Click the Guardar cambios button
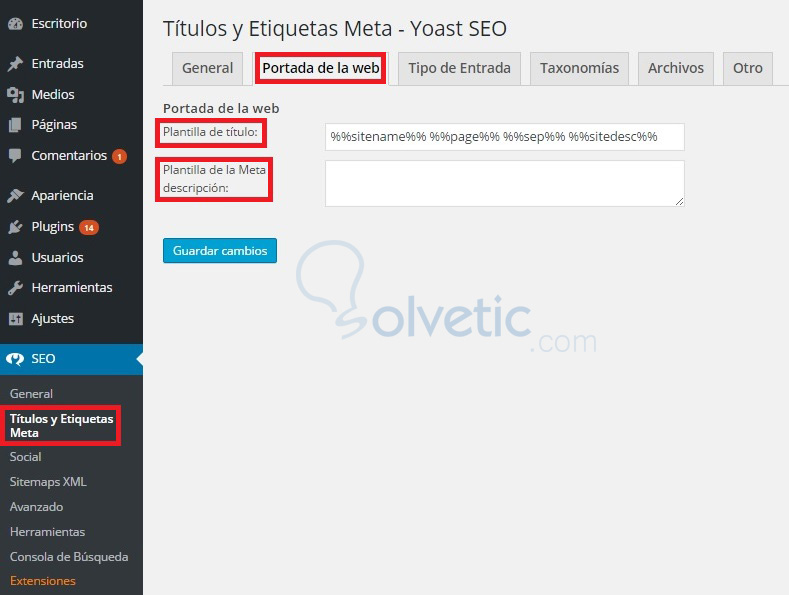 point(220,251)
